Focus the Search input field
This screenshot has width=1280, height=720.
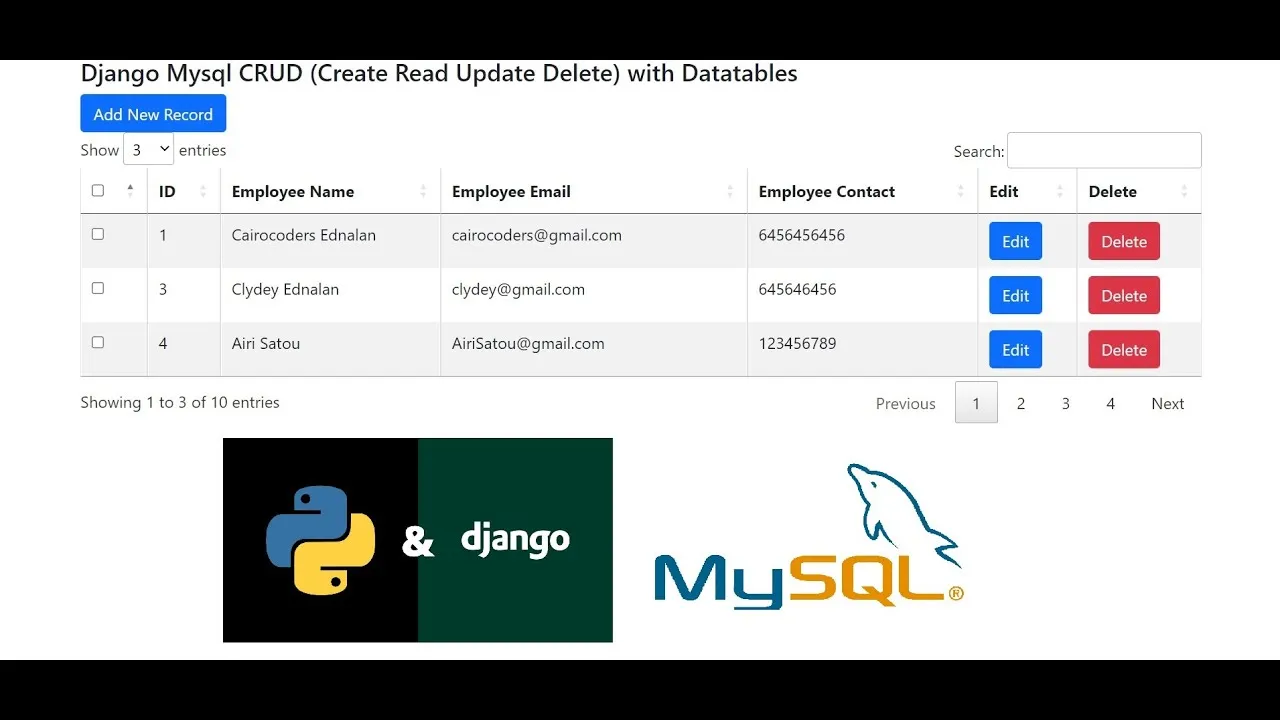tap(1104, 150)
